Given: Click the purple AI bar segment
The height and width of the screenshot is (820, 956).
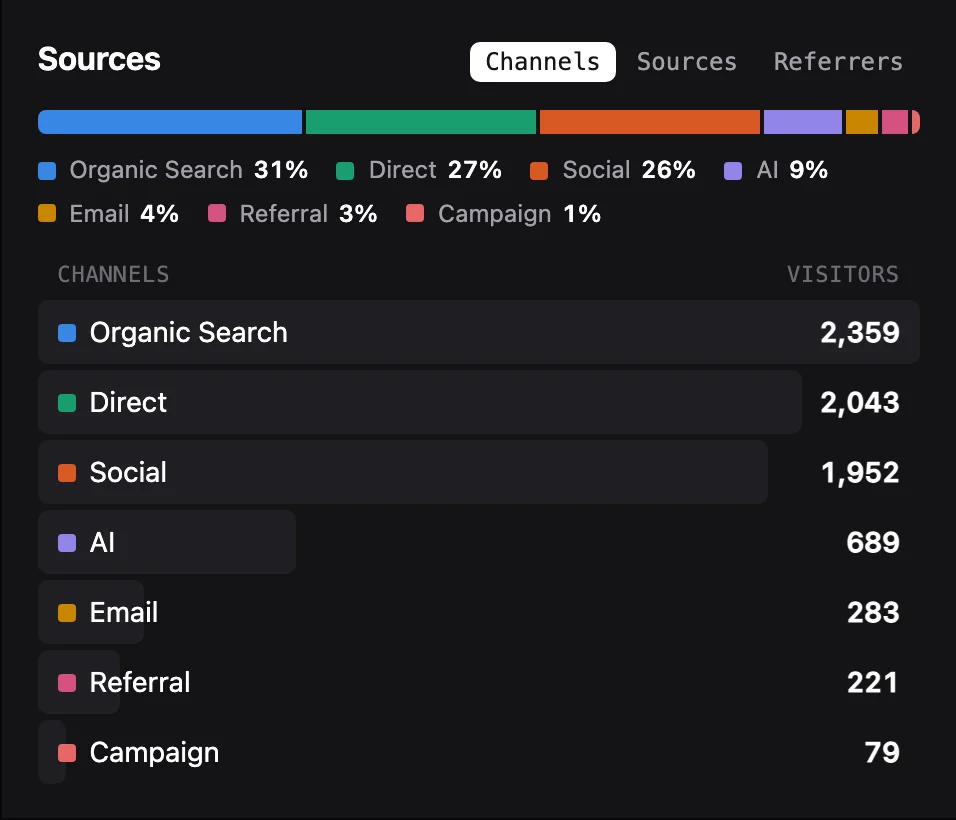Looking at the screenshot, I should coord(803,122).
